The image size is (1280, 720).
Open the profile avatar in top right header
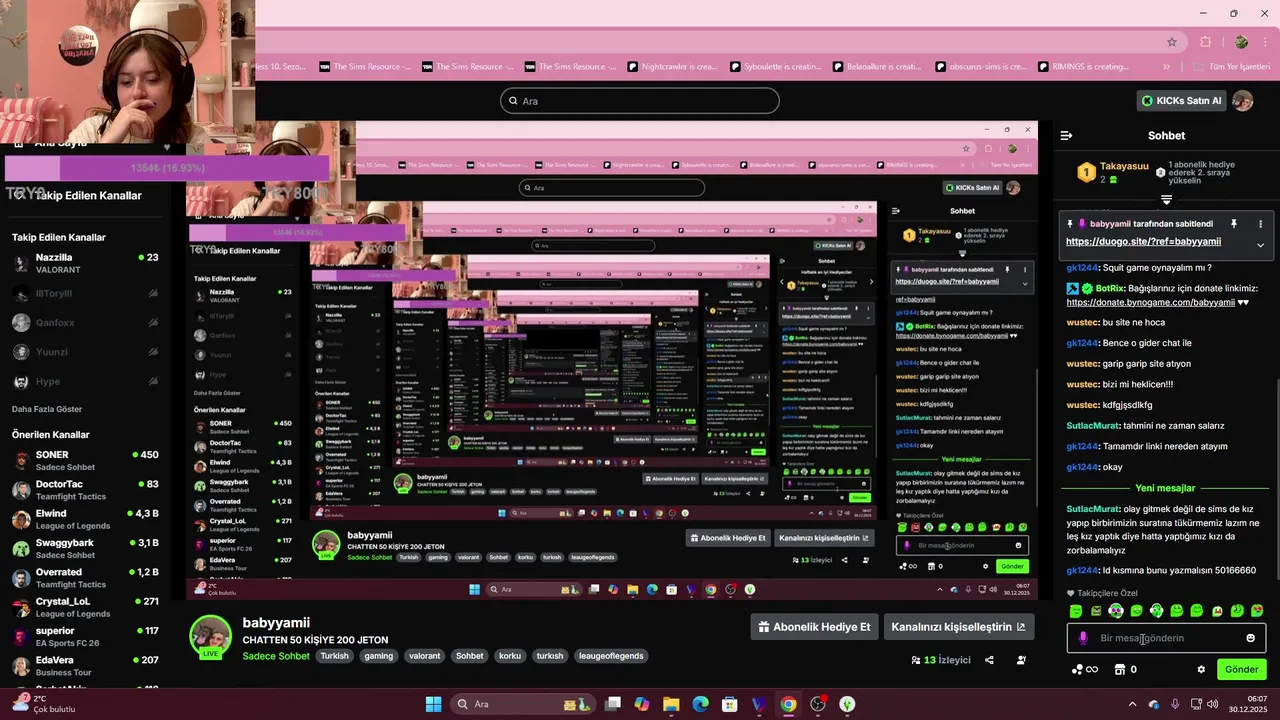point(1243,101)
